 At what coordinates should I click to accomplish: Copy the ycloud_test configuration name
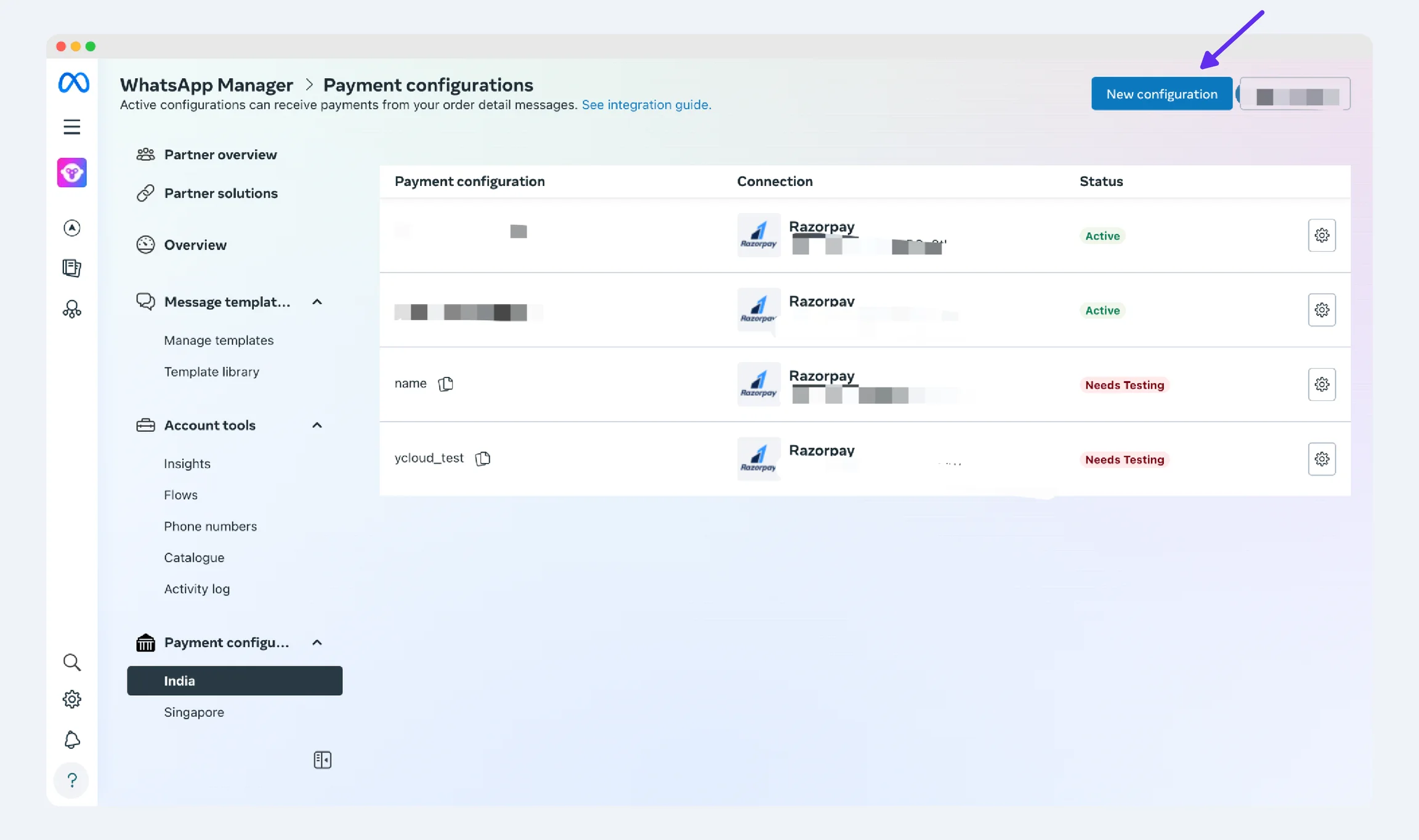(483, 458)
